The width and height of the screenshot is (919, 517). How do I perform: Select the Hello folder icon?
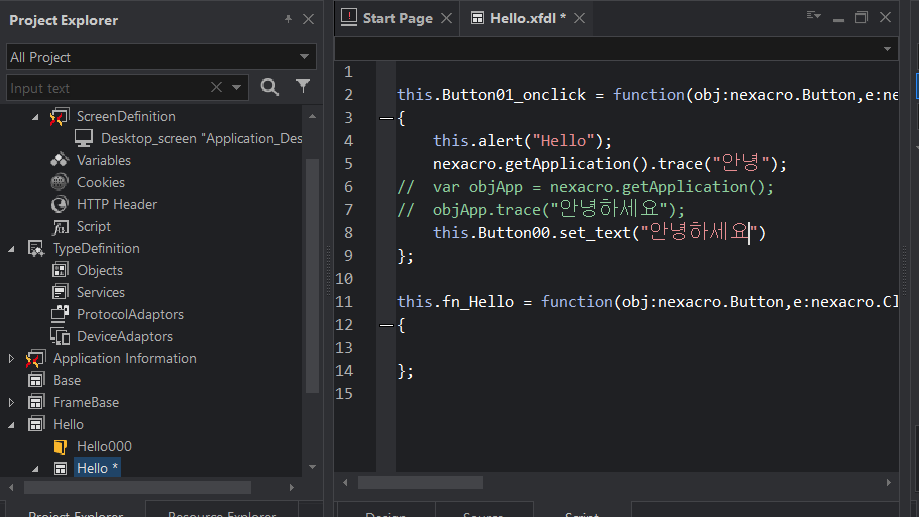point(36,424)
